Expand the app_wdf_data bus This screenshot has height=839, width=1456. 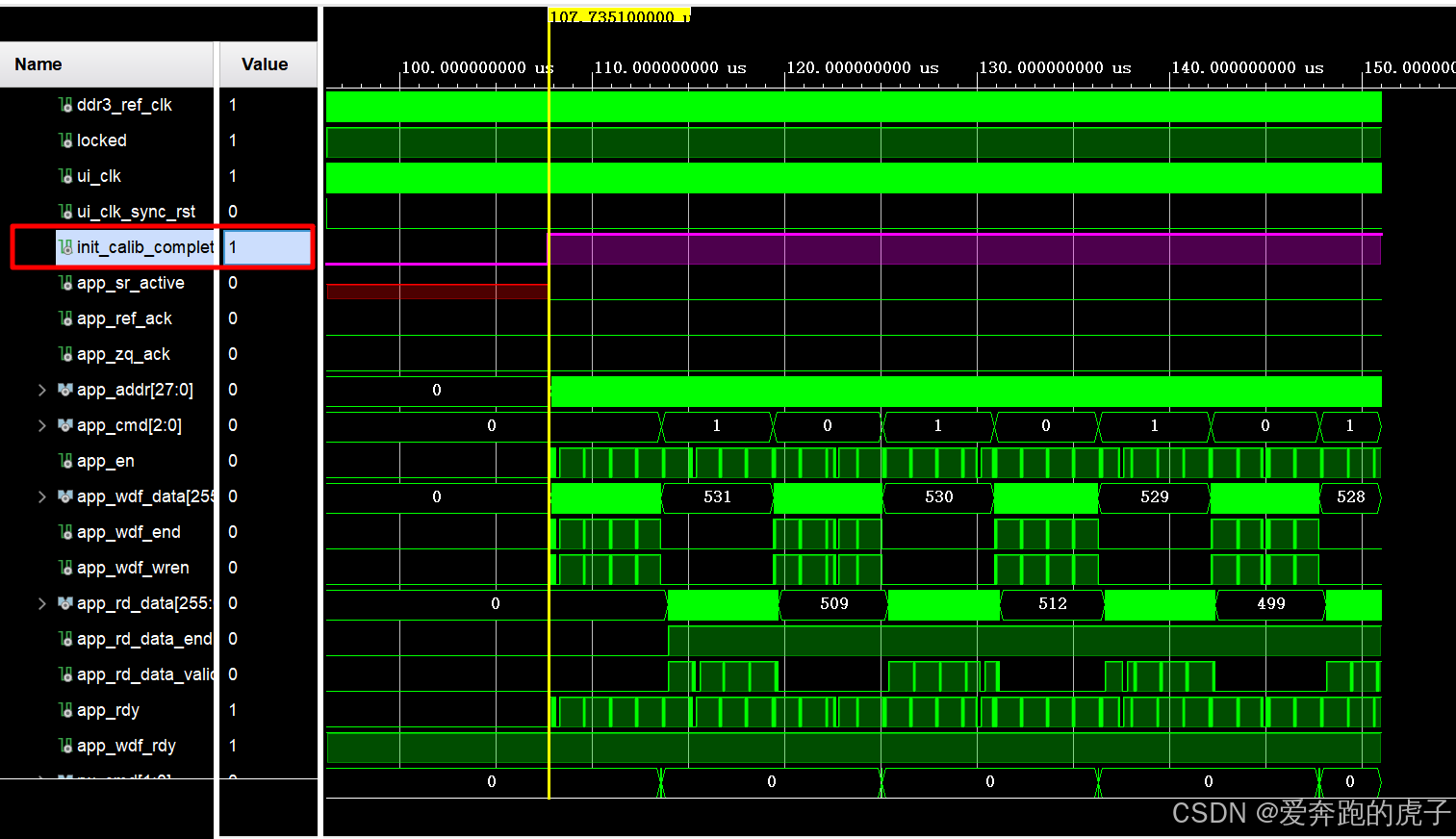[x=41, y=496]
